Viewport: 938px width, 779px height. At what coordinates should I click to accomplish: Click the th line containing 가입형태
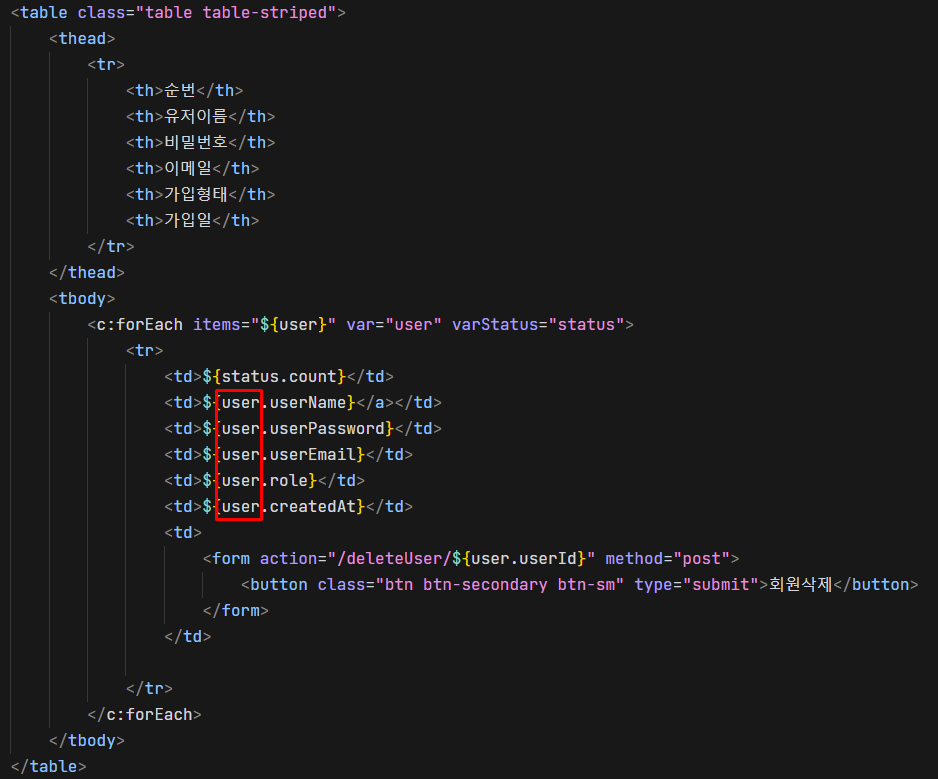pyautogui.click(x=200, y=194)
